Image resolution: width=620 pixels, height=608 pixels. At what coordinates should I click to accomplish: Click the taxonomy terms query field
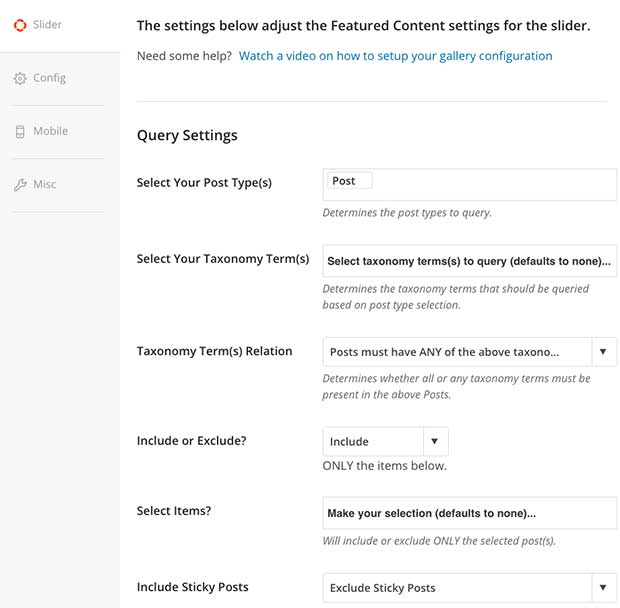(x=470, y=261)
